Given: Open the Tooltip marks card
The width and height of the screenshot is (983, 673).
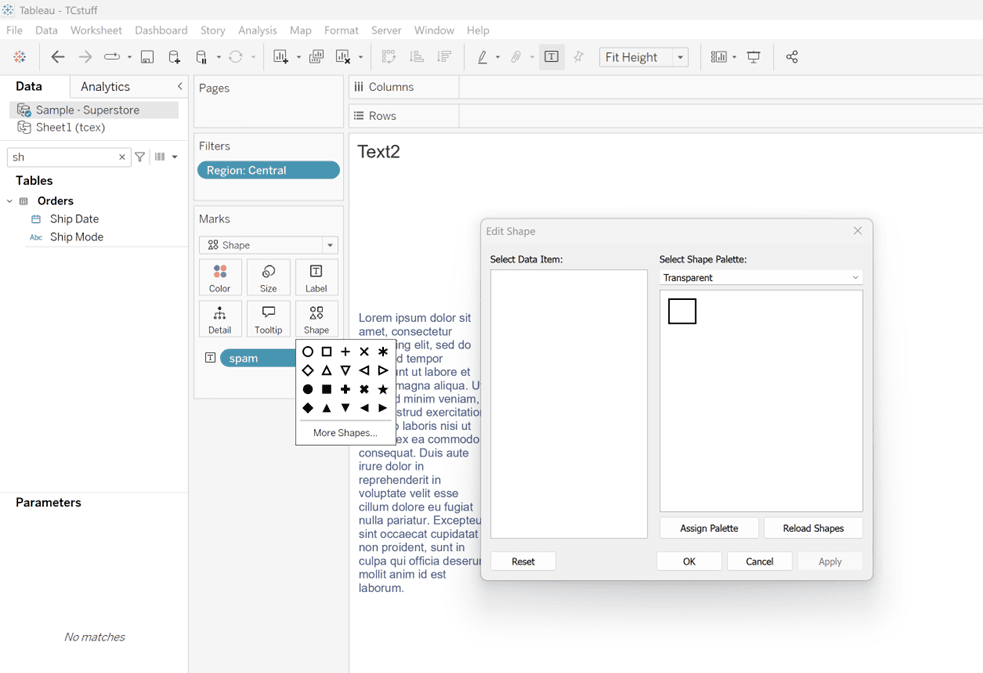Looking at the screenshot, I should 268,319.
